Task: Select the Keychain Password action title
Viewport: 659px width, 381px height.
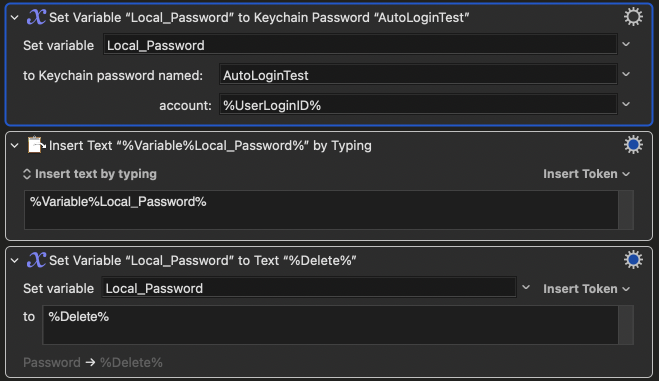Action: coord(259,18)
